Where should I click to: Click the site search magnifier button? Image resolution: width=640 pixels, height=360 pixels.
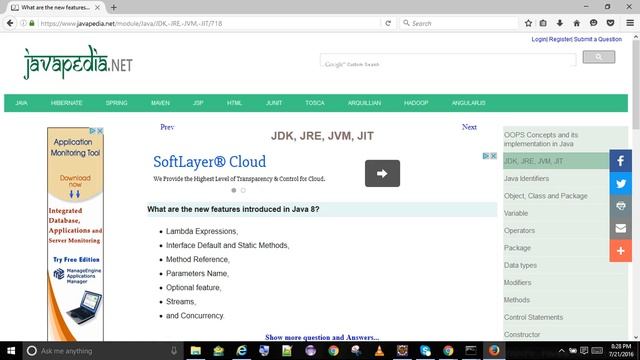click(x=599, y=57)
